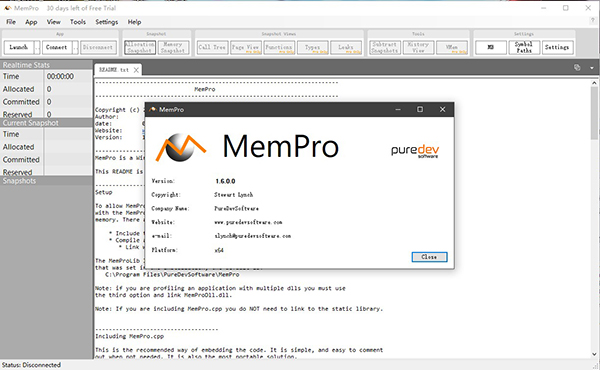Click the company name PureDevSoftware
The width and height of the screenshot is (600, 370).
click(x=236, y=209)
